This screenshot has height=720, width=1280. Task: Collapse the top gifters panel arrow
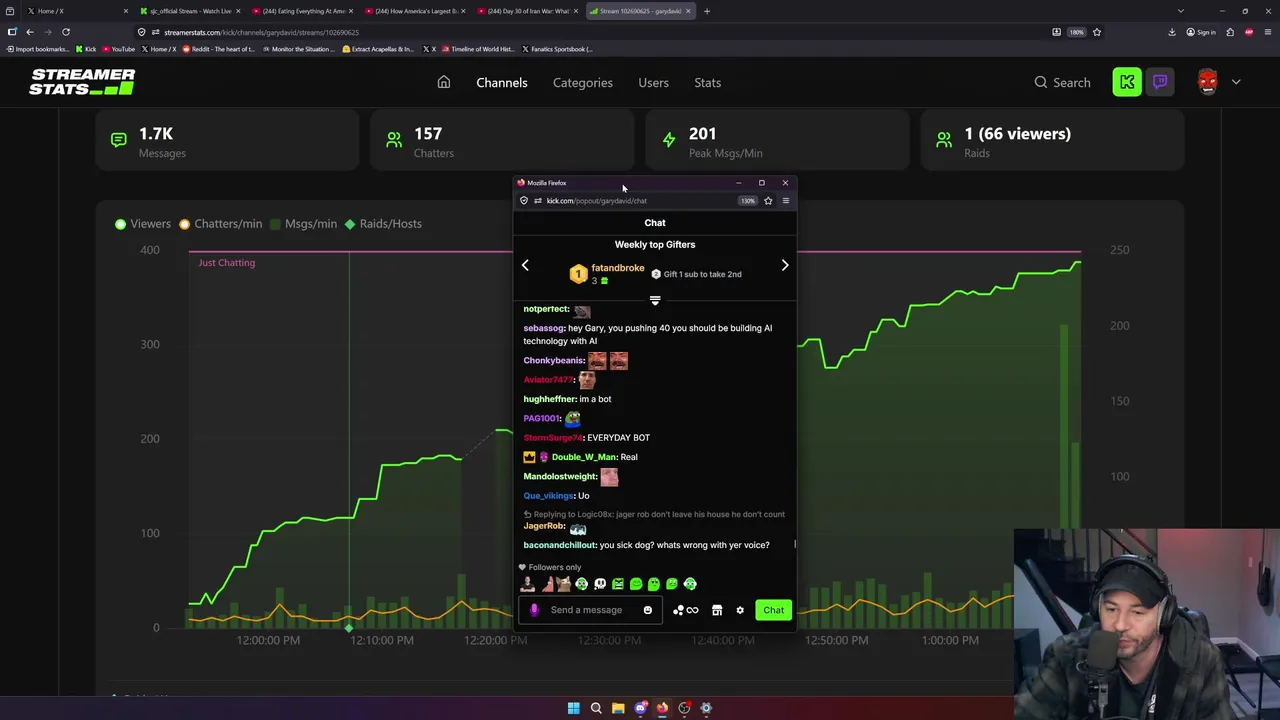click(x=655, y=300)
